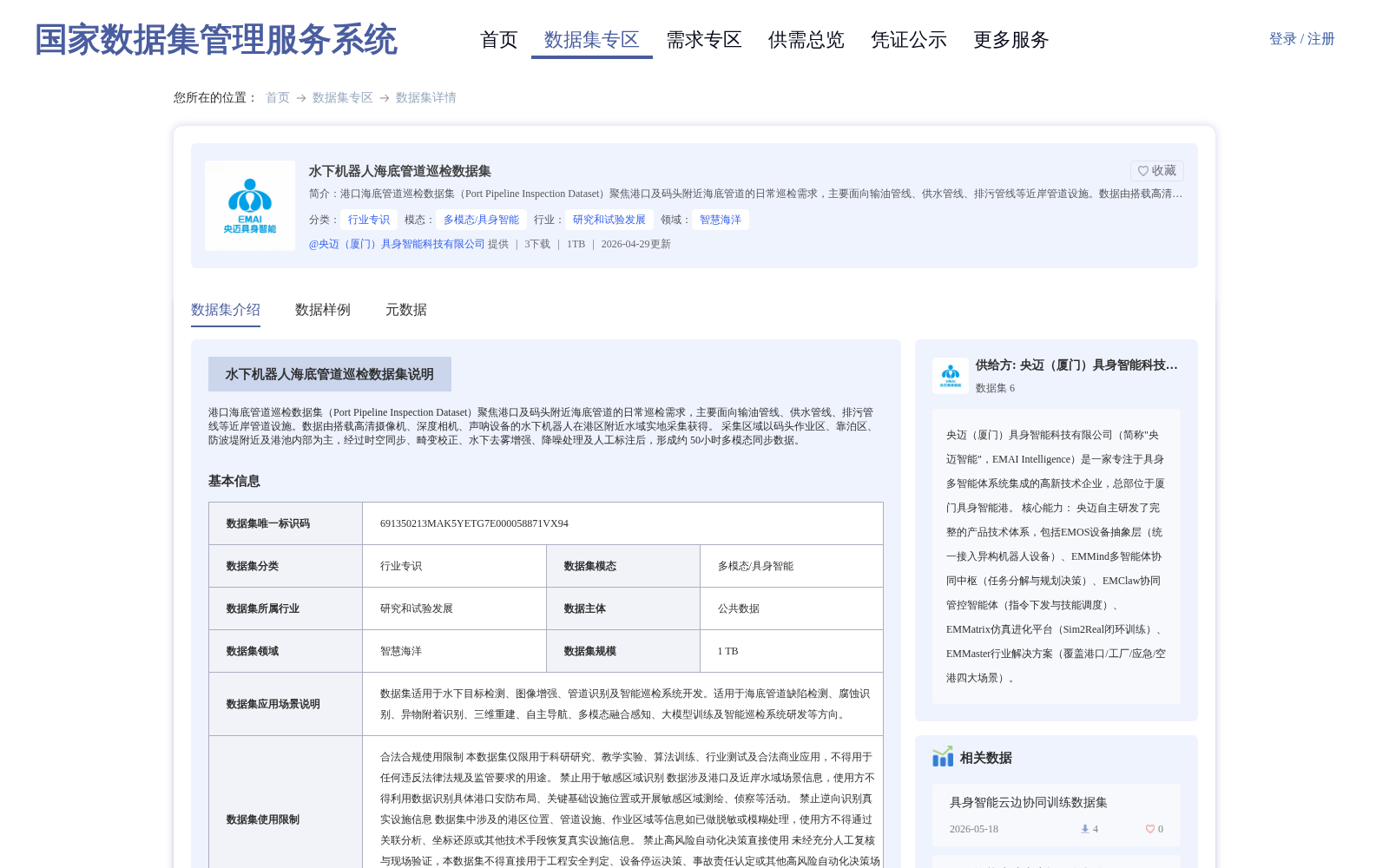The image size is (1389, 868).
Task: Click the 数据集应用场景说明 table label
Action: pos(273,704)
